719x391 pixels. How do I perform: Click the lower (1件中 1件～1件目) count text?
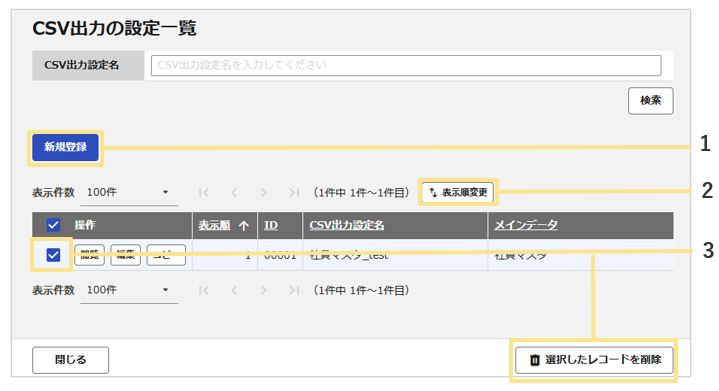point(361,291)
